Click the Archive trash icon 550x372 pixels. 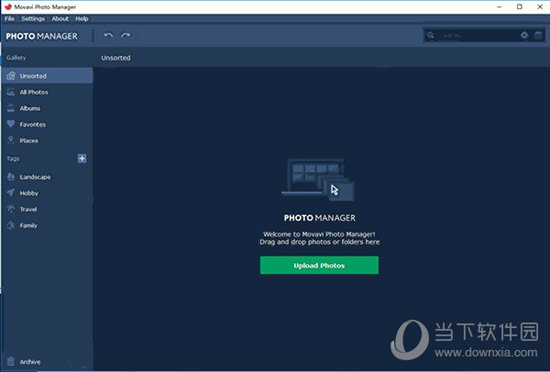point(11,361)
